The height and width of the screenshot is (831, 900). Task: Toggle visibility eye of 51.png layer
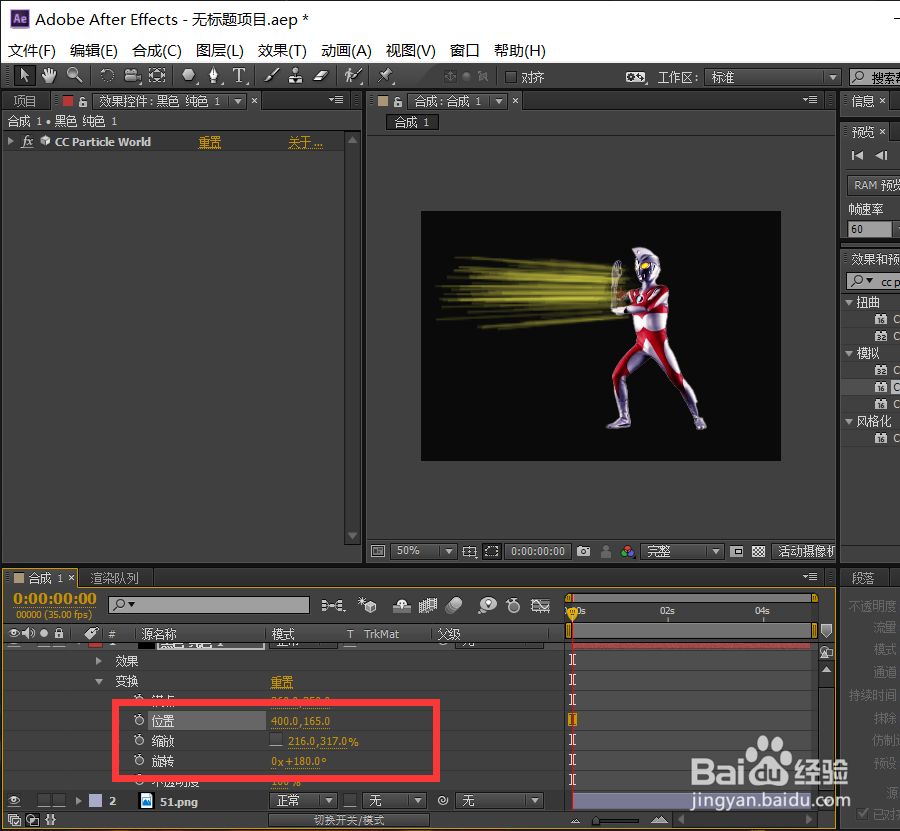[x=14, y=801]
